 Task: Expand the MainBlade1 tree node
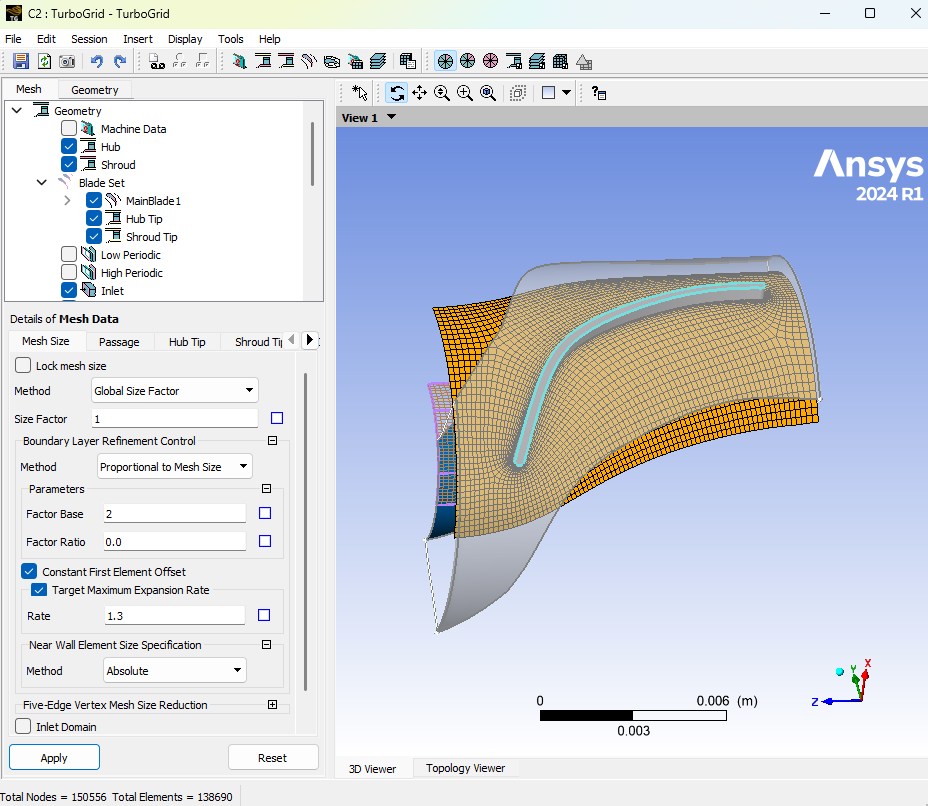[x=67, y=201]
